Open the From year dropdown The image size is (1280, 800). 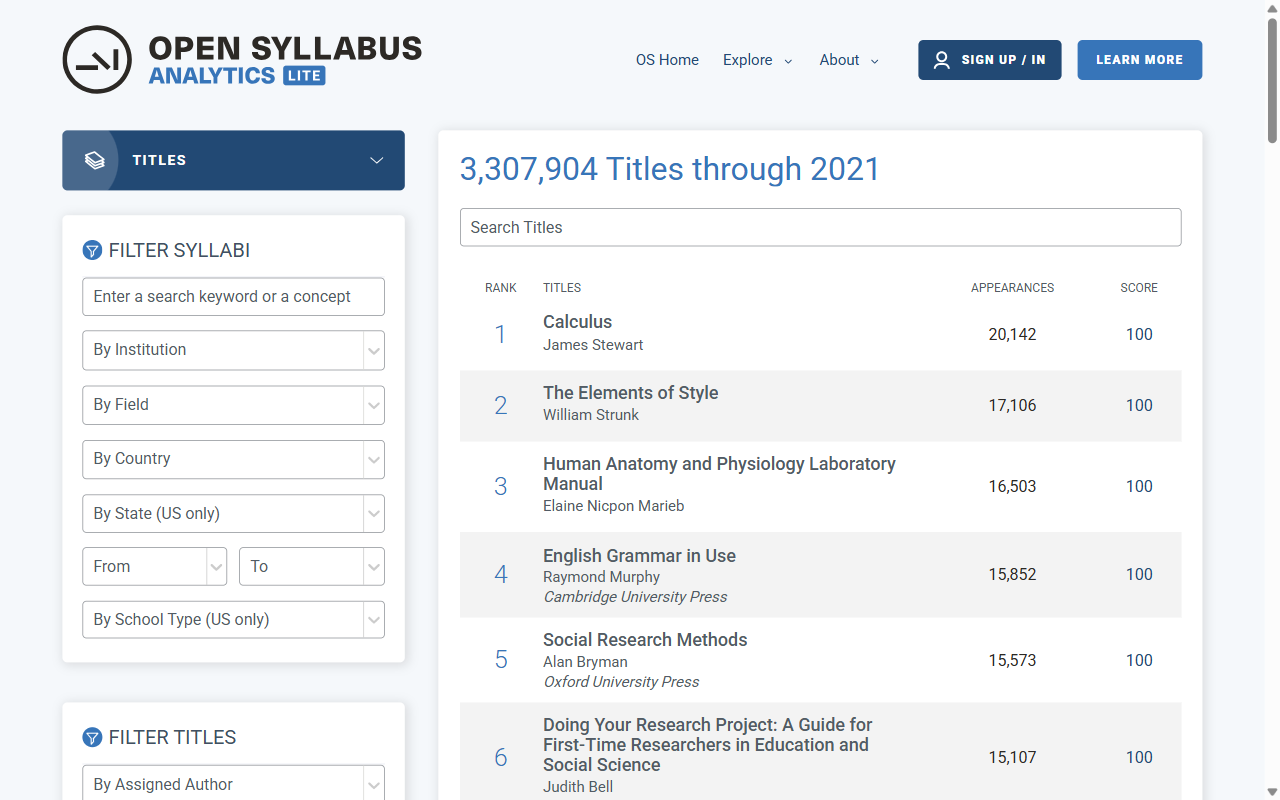point(155,566)
